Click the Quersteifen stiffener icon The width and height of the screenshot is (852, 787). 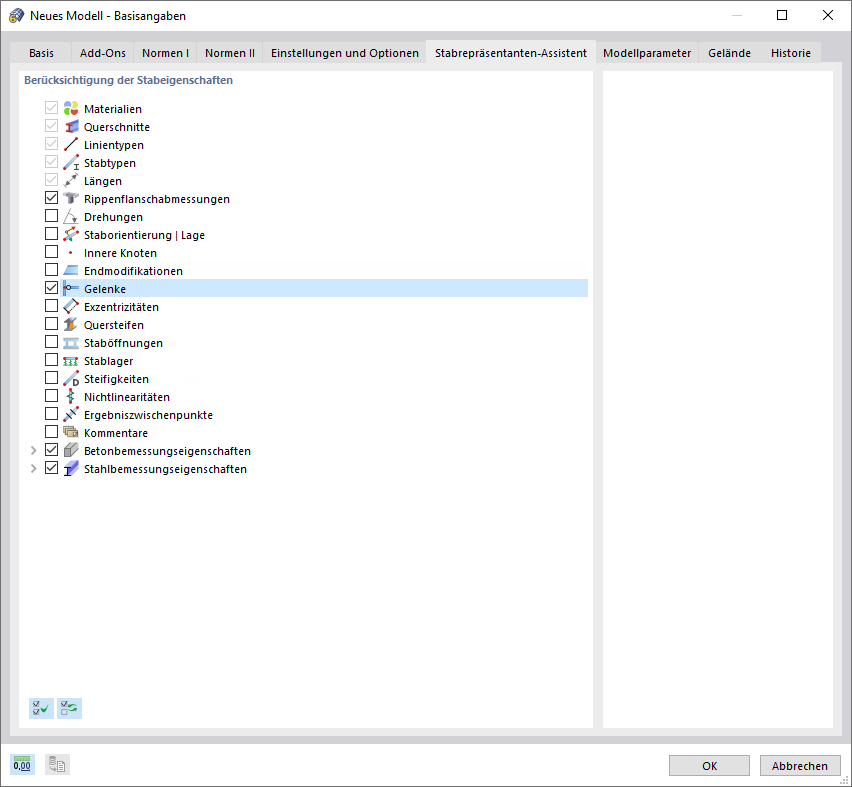click(x=71, y=324)
